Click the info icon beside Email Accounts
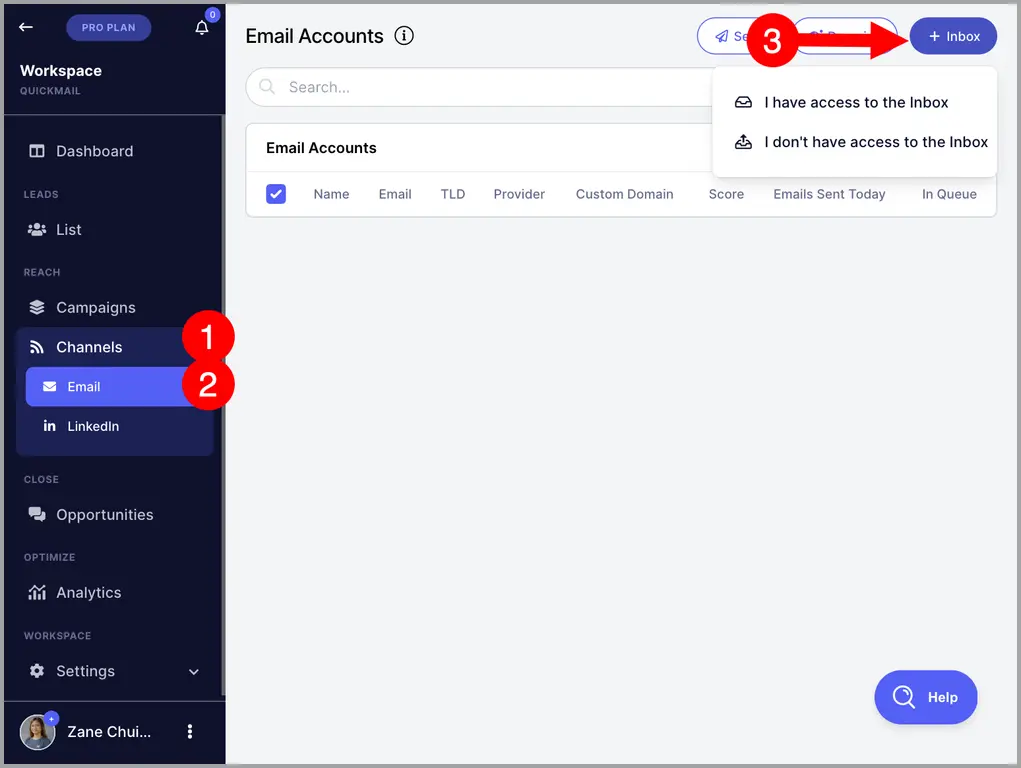 click(404, 36)
